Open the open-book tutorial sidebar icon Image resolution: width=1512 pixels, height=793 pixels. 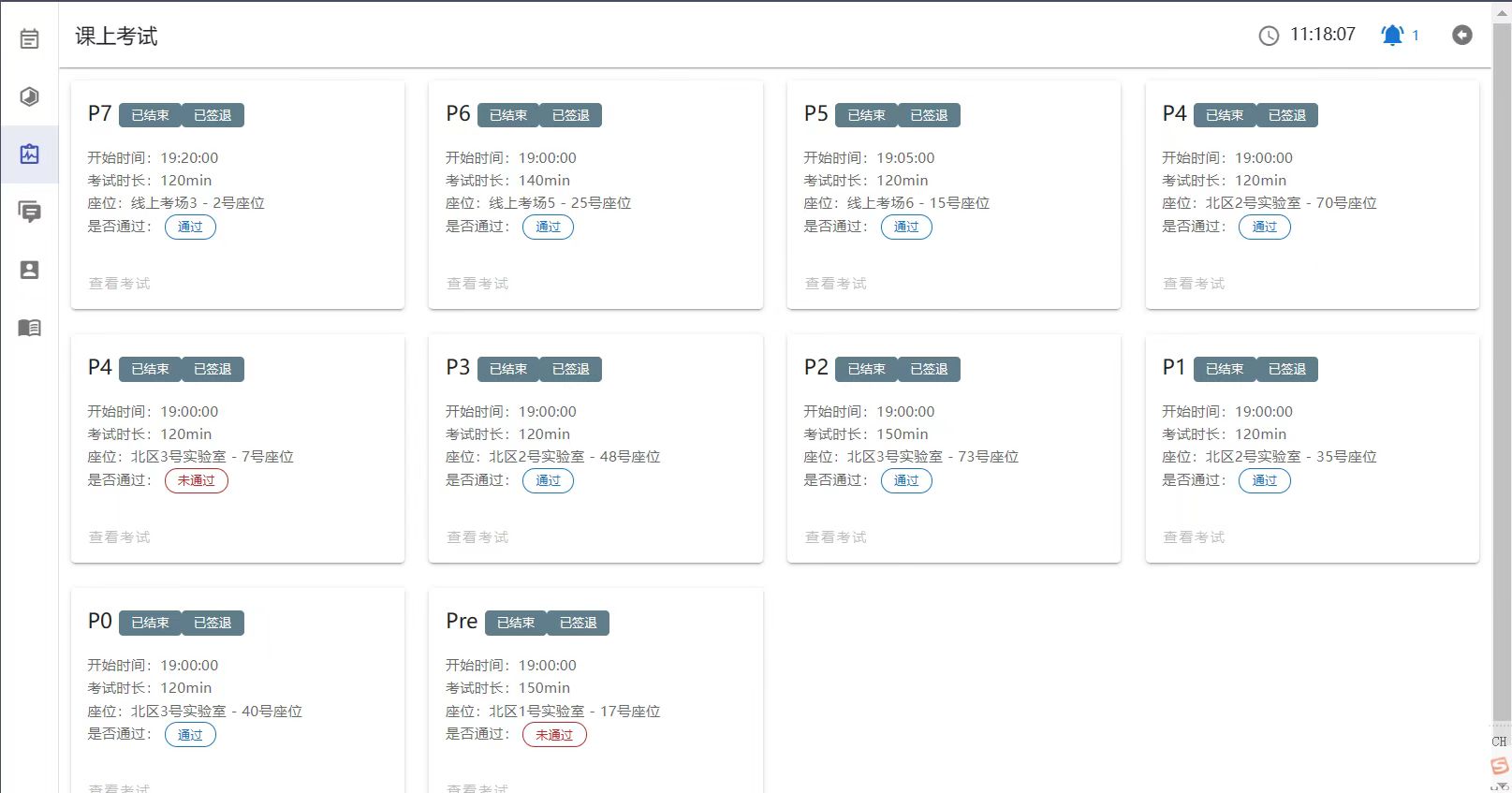pyautogui.click(x=29, y=328)
